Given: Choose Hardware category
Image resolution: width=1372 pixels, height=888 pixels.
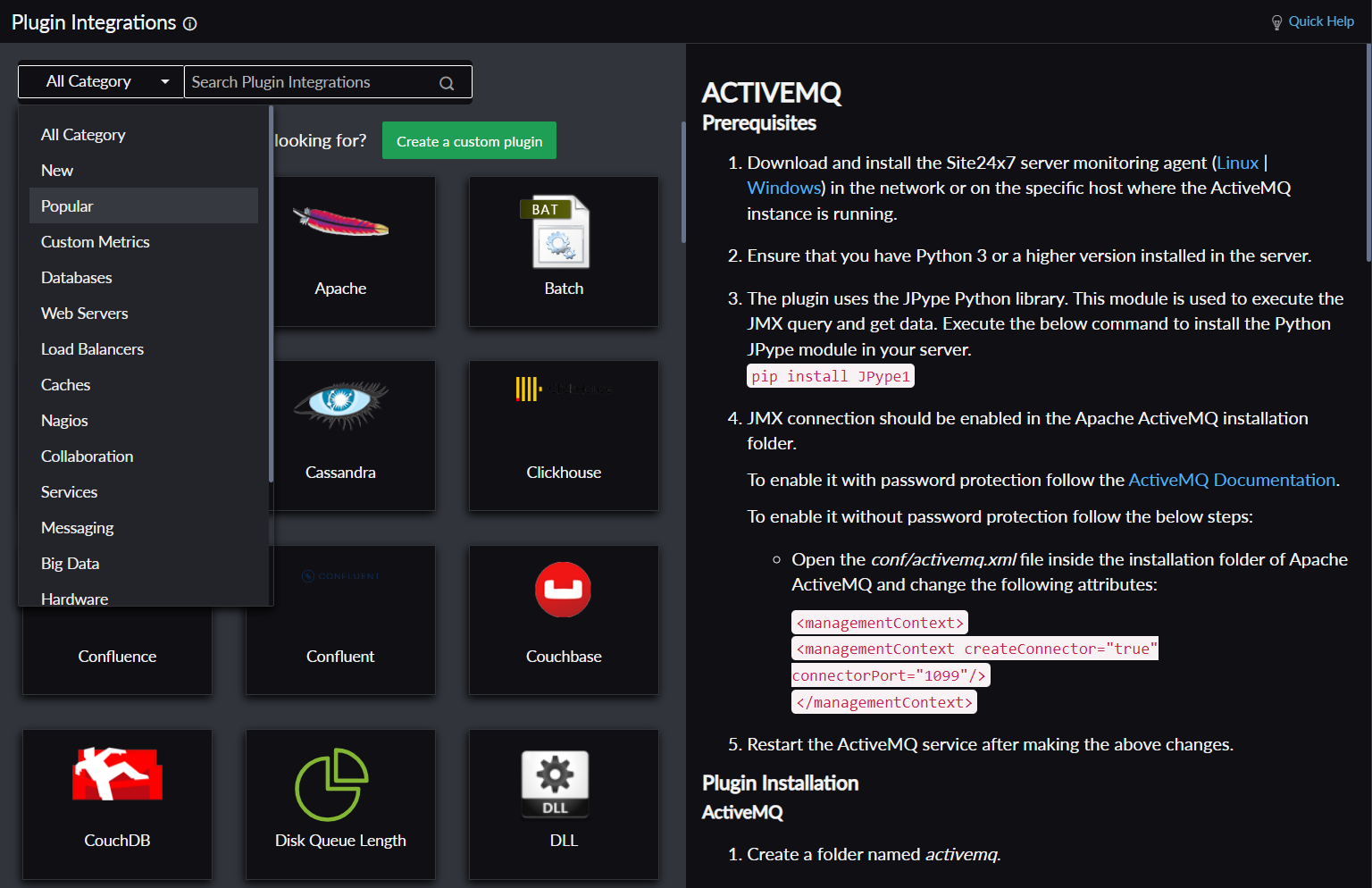Looking at the screenshot, I should point(143,594).
